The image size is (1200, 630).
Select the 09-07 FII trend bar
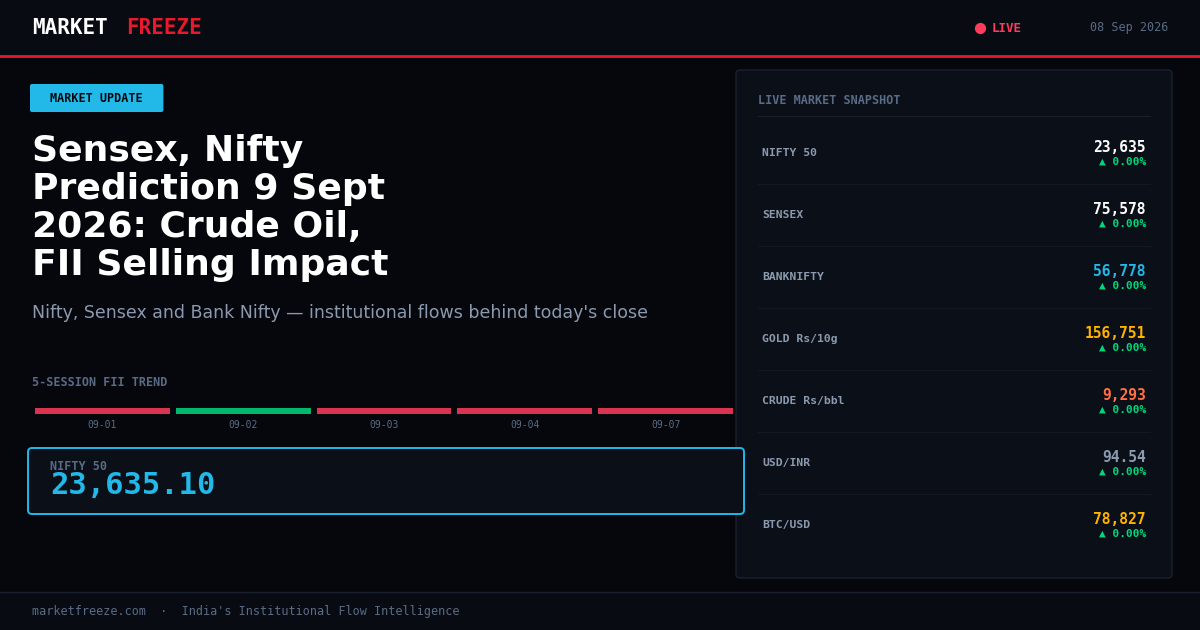click(666, 411)
